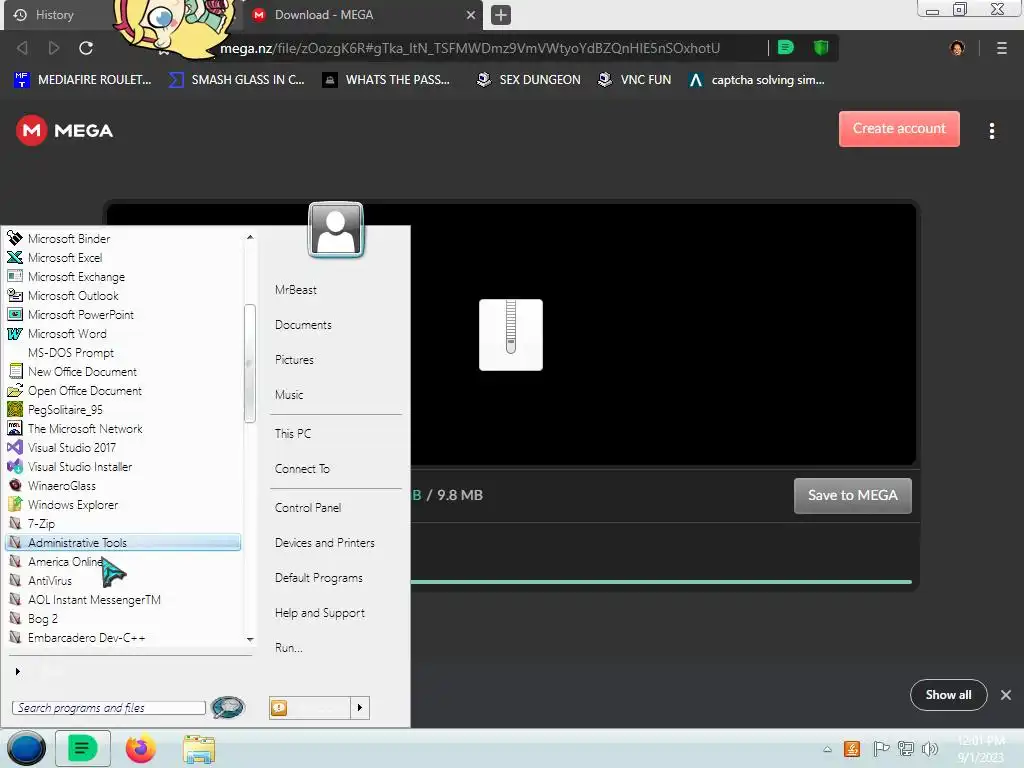Select New Office Document
The image size is (1024, 768).
[x=82, y=372]
